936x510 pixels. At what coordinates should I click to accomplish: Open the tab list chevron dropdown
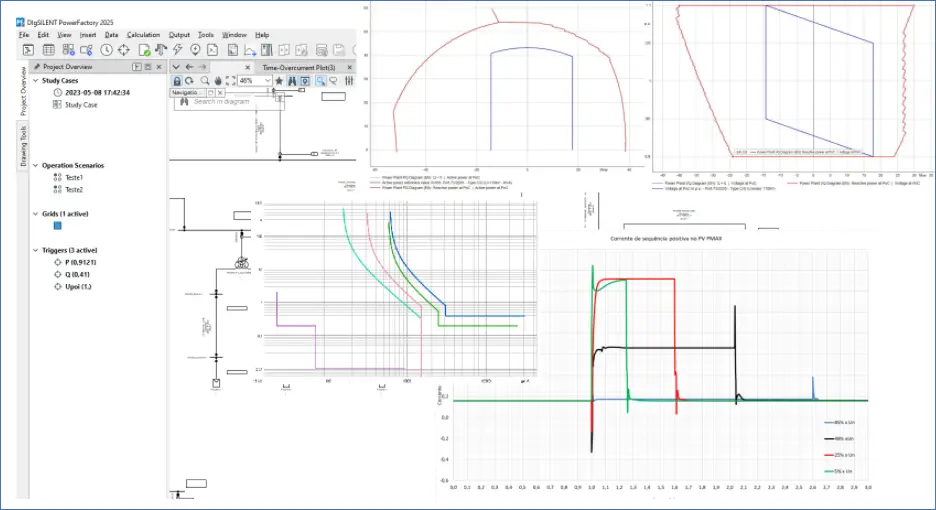176,67
